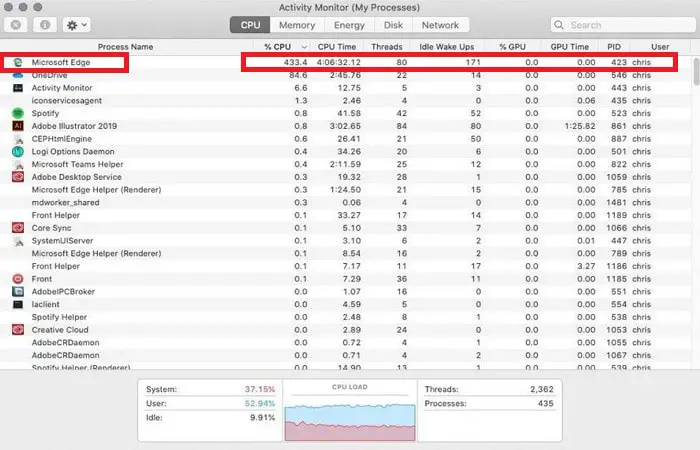
Task: Click the System percentage 37.15%
Action: coord(259,389)
